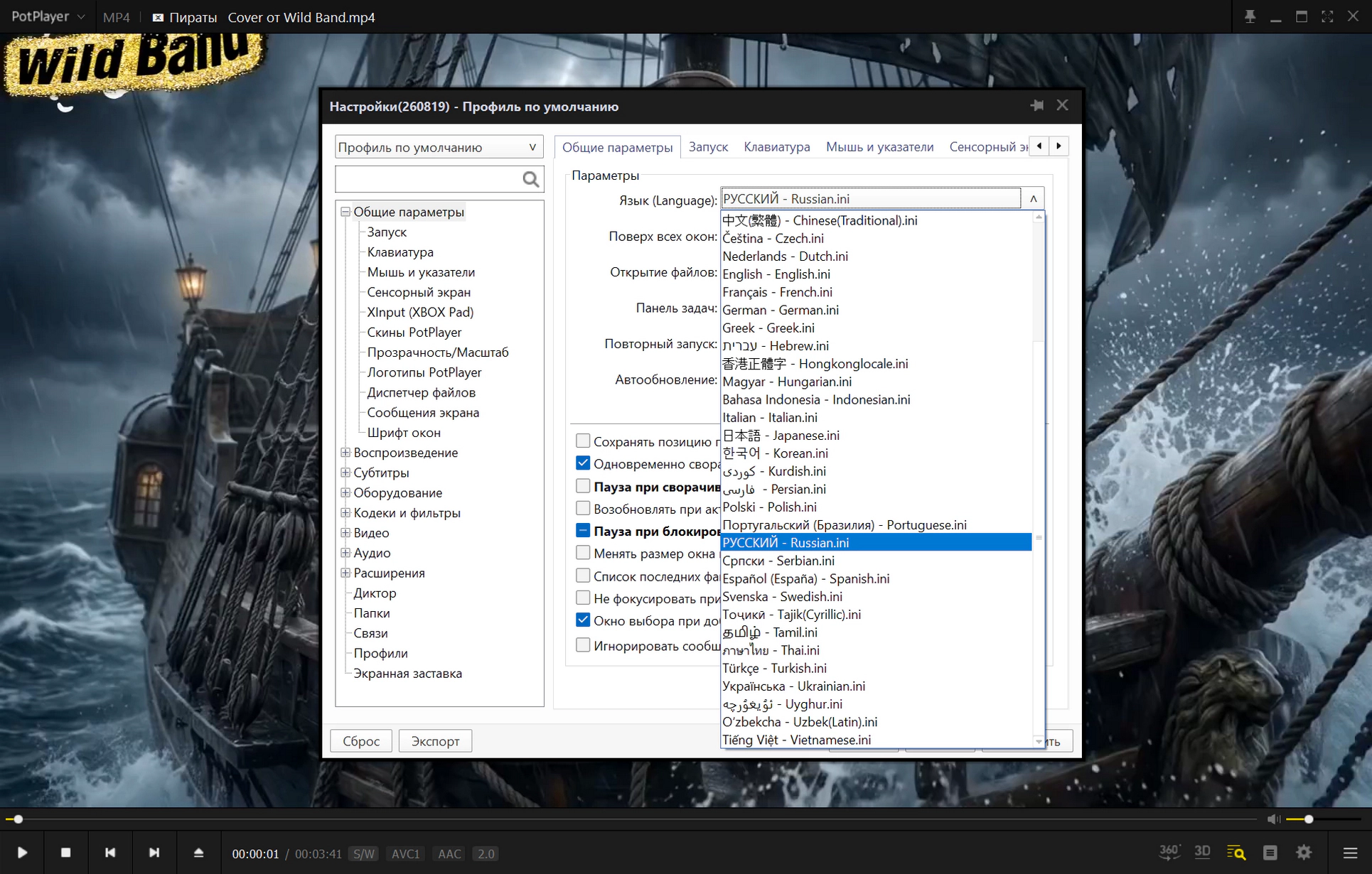The image size is (1372, 874).
Task: Mute audio using the speaker icon
Action: pos(1273,819)
